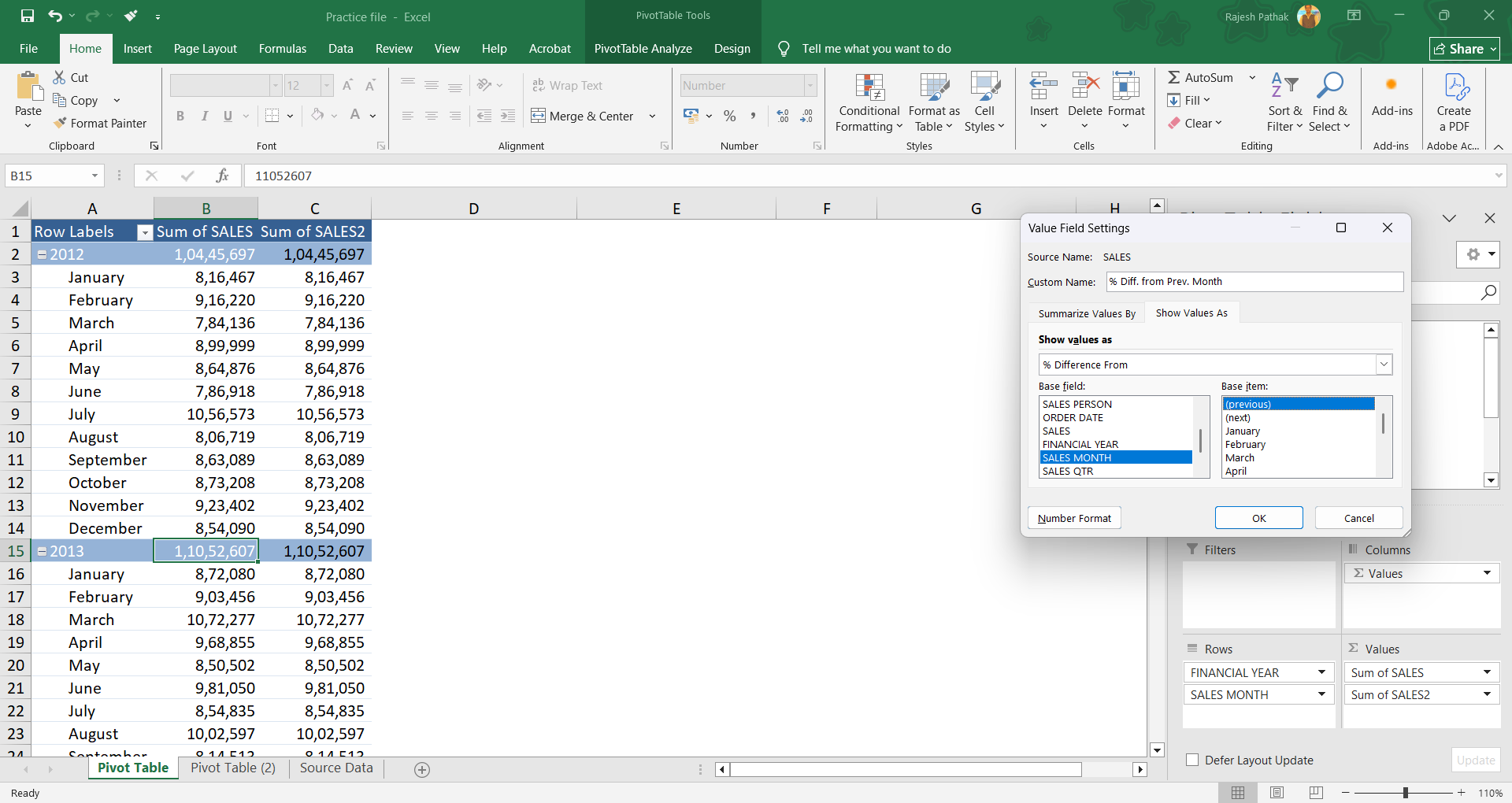
Task: Click the zoom slider handle
Action: (x=1405, y=793)
